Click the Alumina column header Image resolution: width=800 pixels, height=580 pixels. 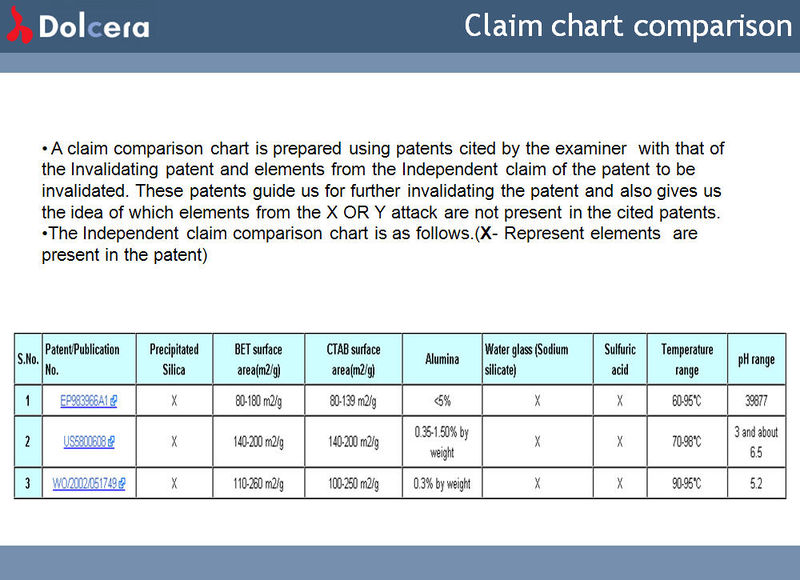click(442, 359)
